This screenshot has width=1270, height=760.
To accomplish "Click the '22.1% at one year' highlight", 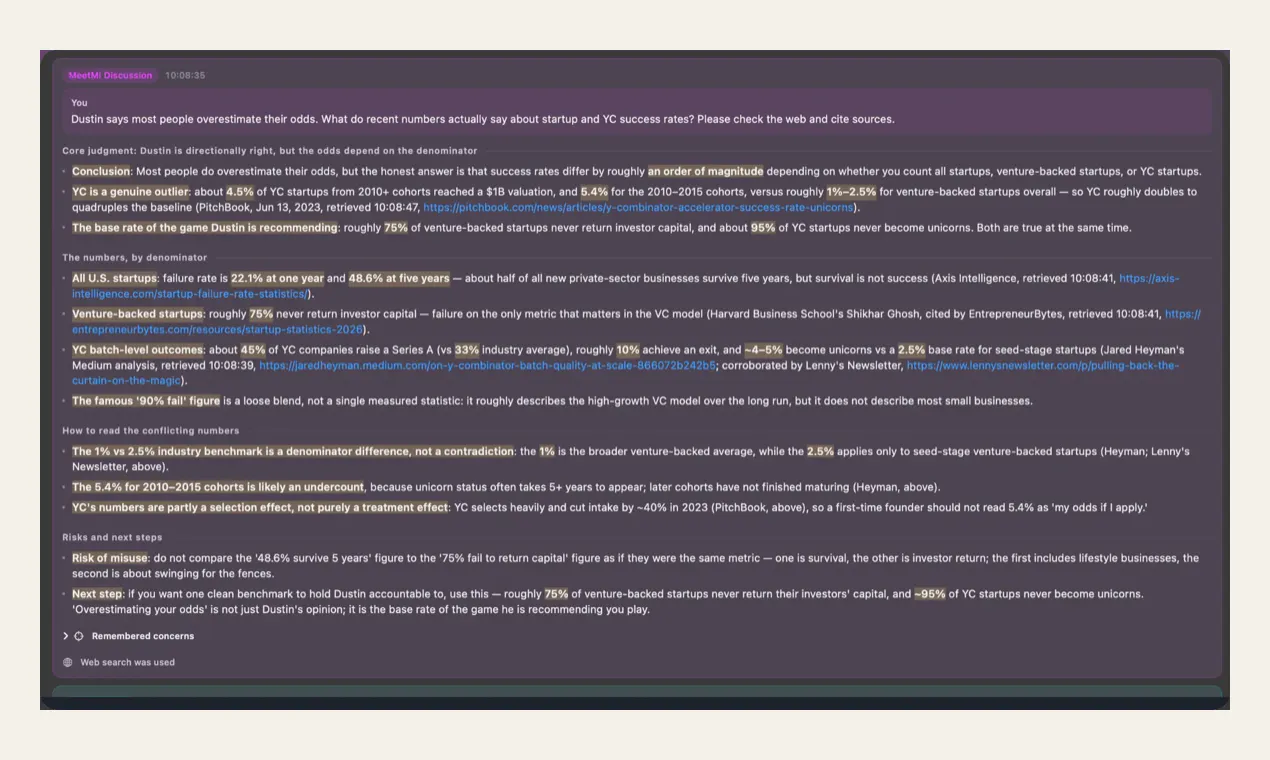I will [277, 279].
